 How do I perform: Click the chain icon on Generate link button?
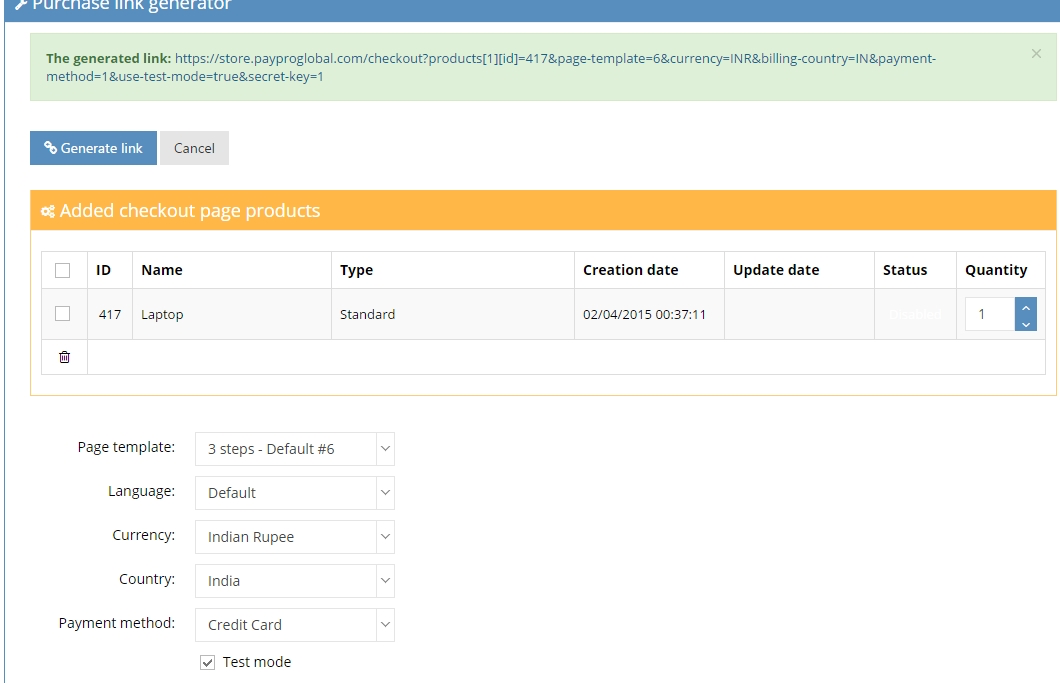click(50, 147)
